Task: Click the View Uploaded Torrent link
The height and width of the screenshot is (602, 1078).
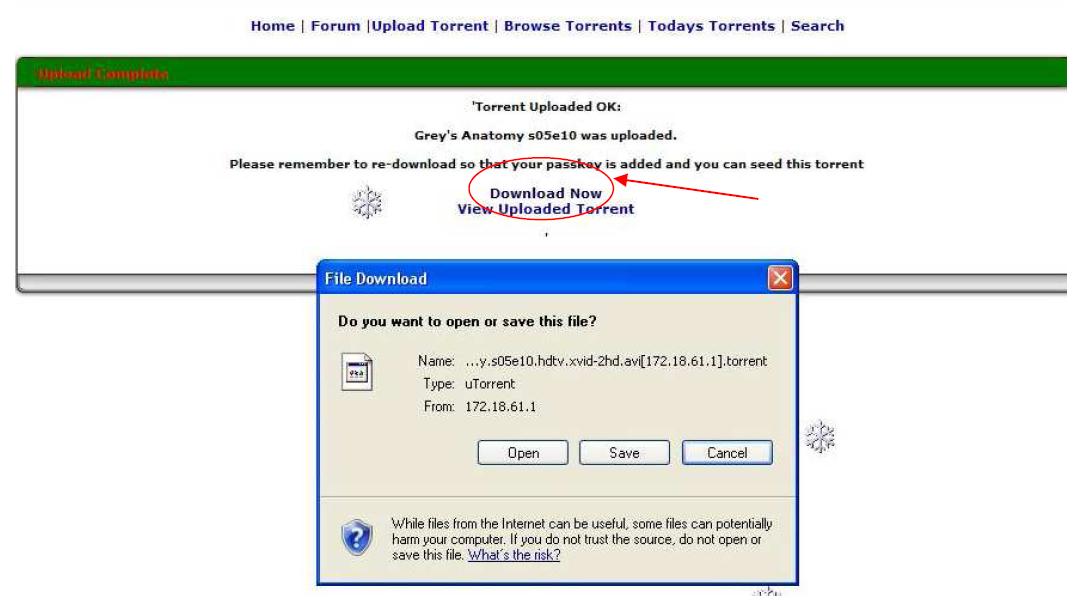Action: 546,209
